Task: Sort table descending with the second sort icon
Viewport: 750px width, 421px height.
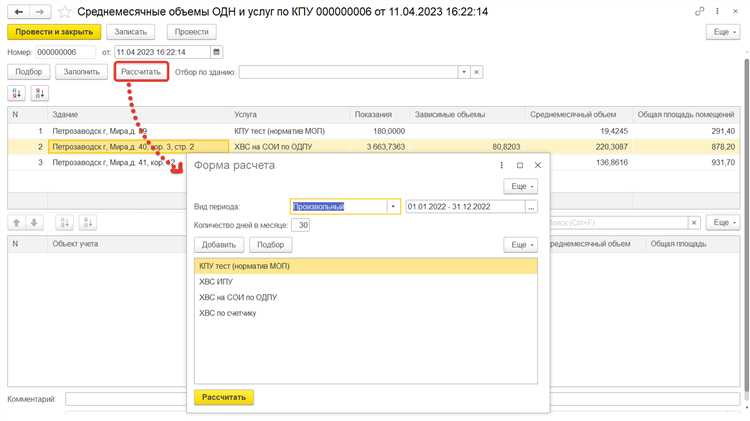Action: click(39, 93)
